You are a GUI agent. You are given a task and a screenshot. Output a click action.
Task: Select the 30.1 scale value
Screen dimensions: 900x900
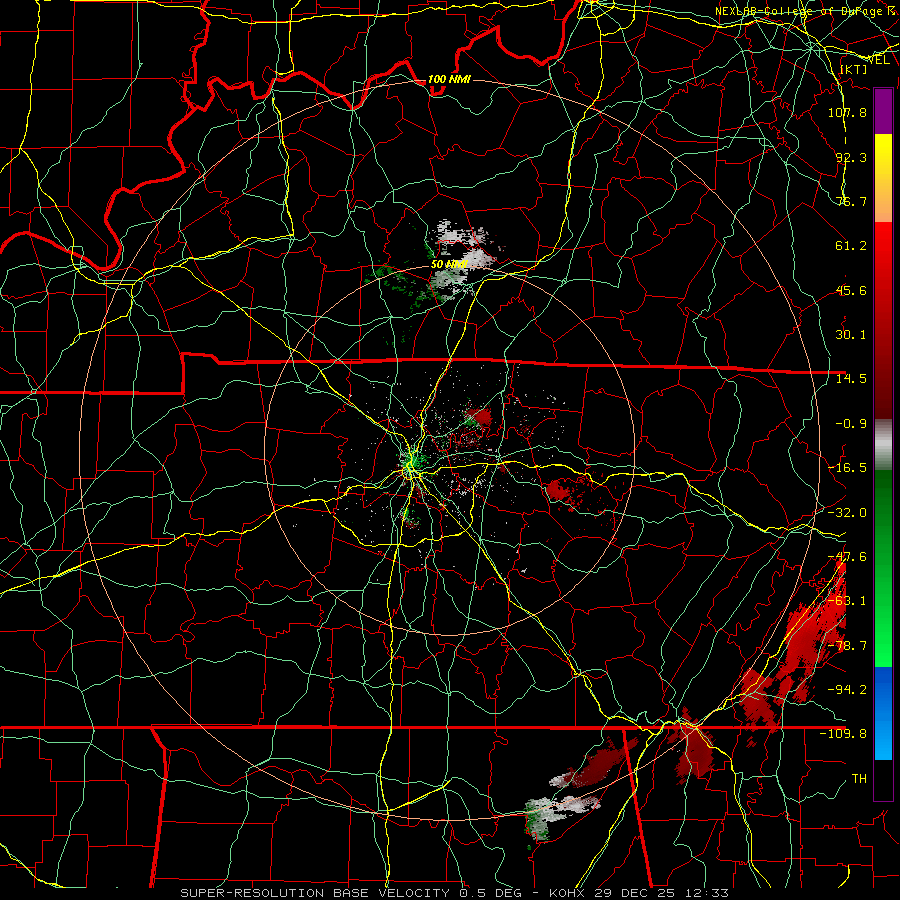(x=851, y=335)
